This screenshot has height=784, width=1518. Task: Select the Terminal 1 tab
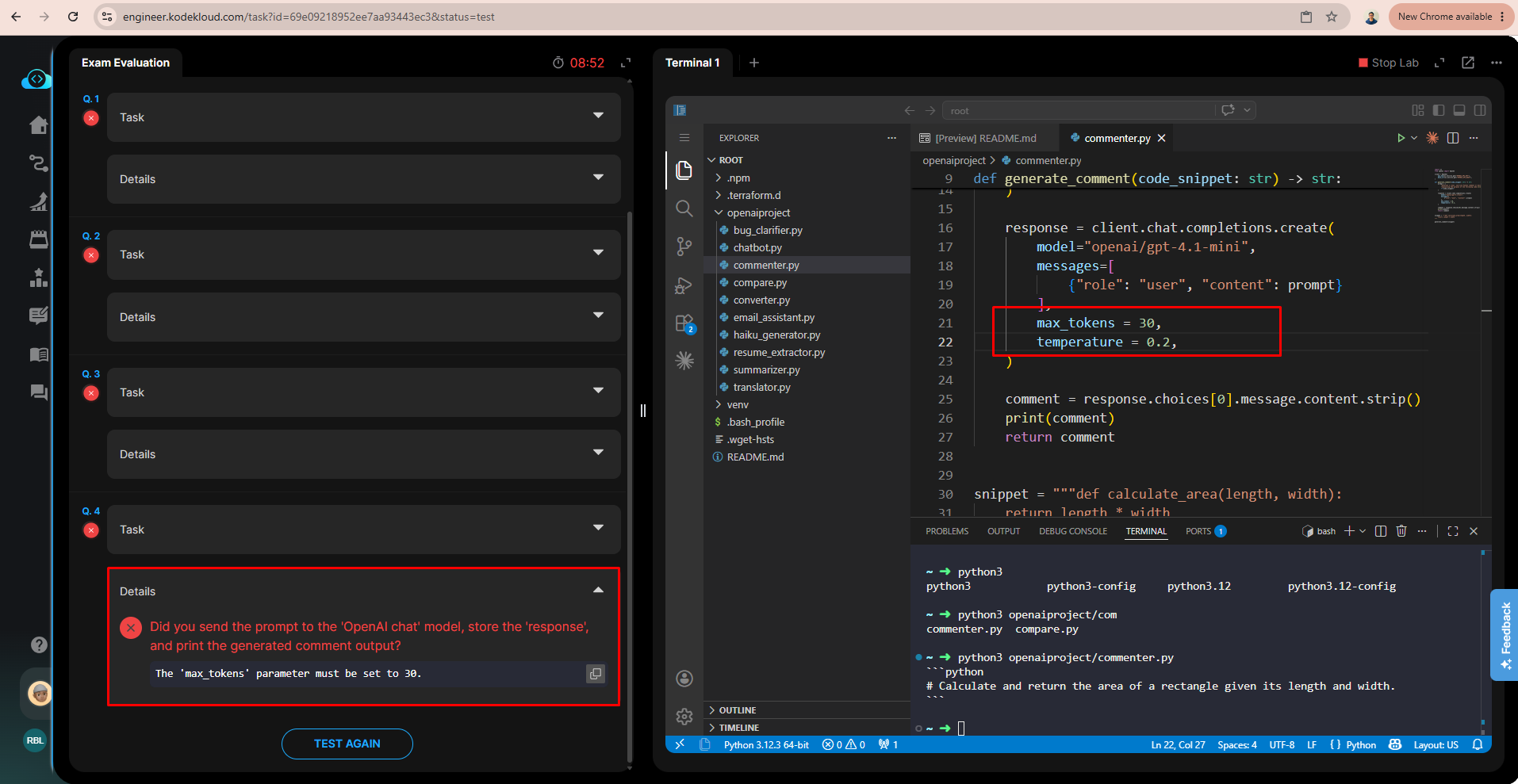(692, 63)
